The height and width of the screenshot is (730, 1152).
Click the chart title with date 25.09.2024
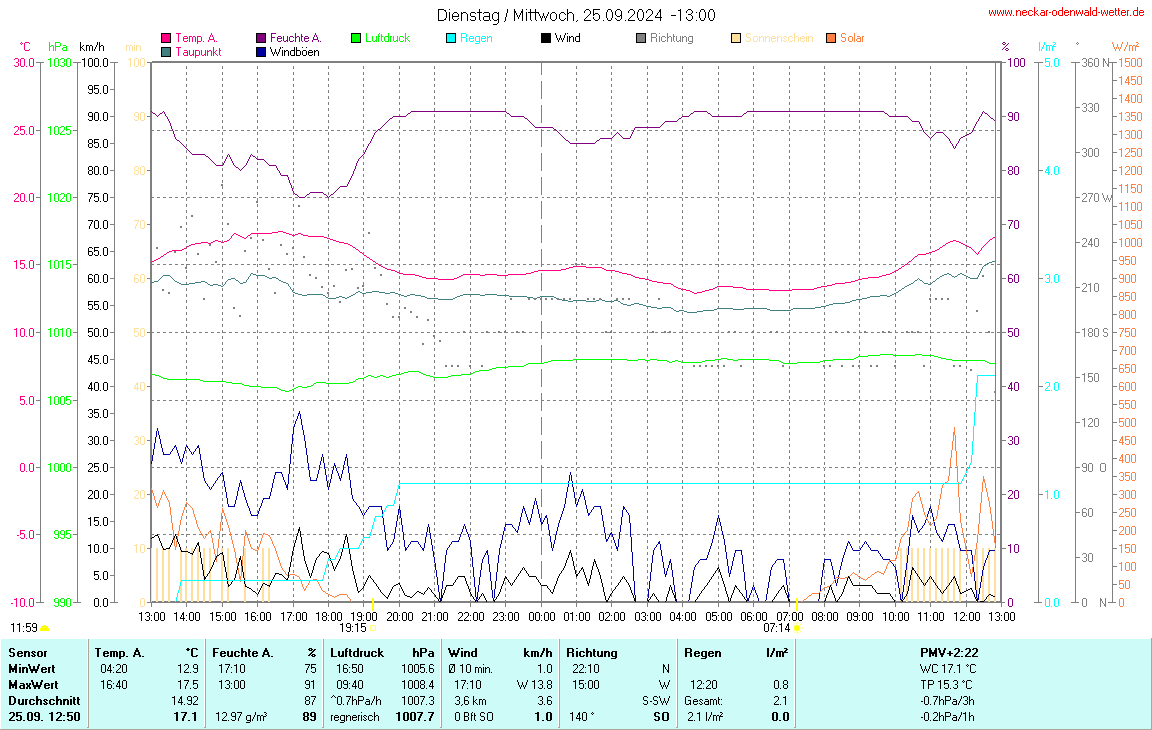pos(576,15)
